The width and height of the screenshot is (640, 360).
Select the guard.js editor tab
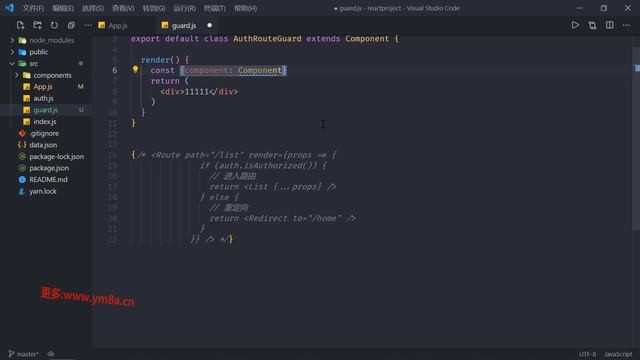point(184,25)
